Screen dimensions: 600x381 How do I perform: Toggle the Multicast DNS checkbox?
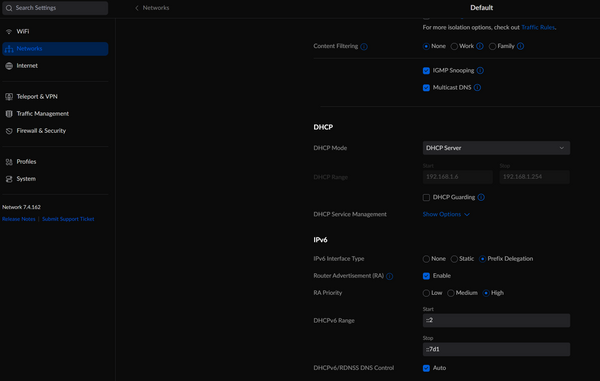tap(426, 88)
